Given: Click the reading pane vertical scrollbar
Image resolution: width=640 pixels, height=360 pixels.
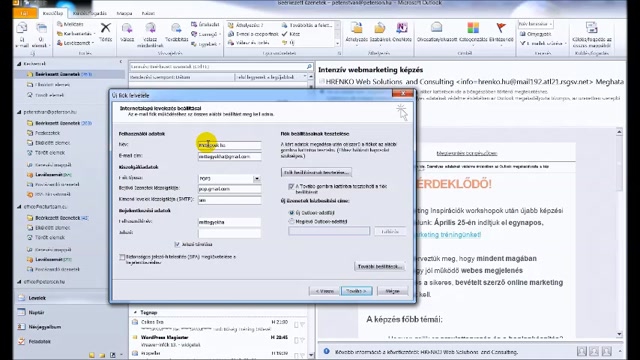Looking at the screenshot, I should click(619, 233).
